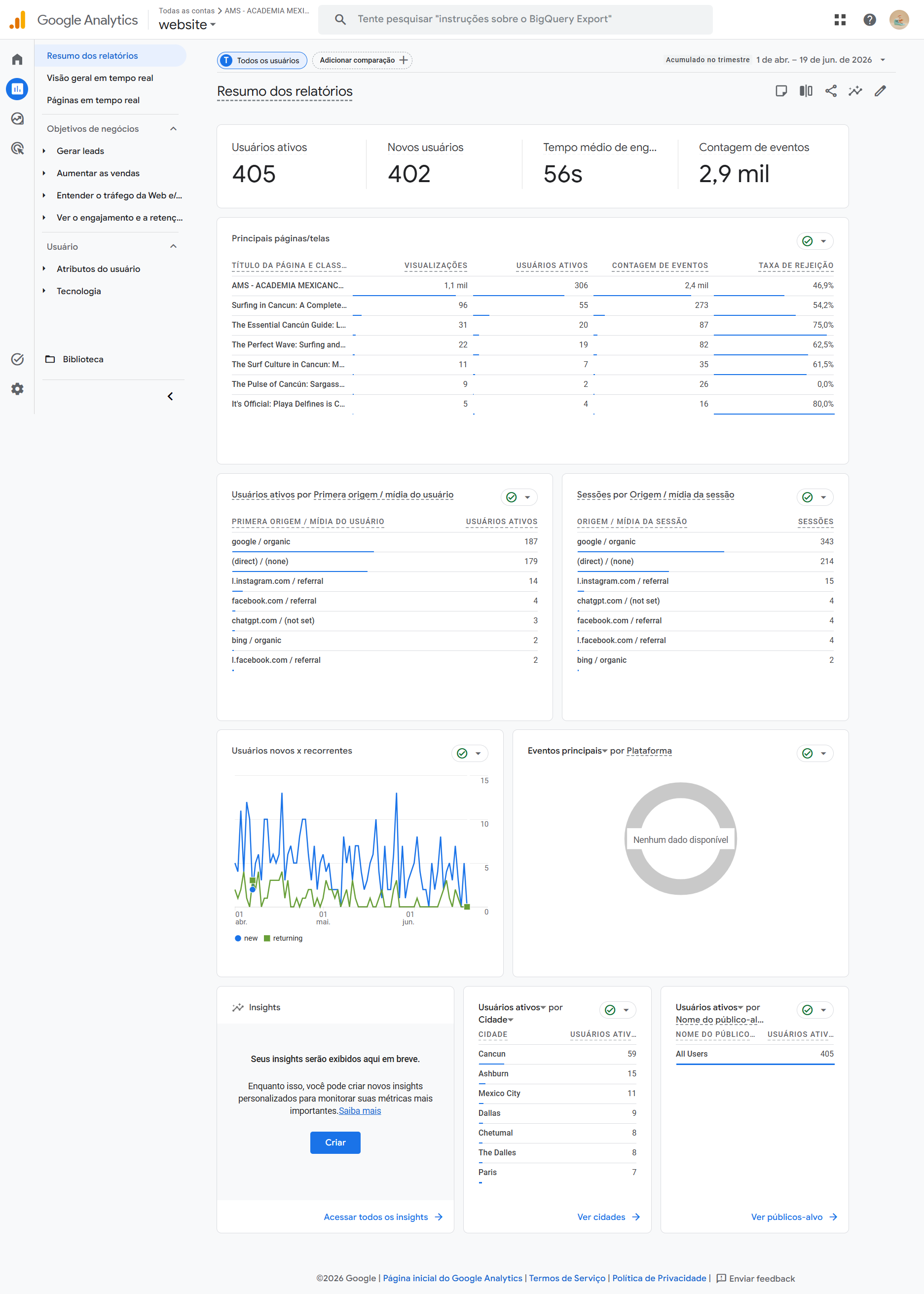924x1294 pixels.
Task: Click the Todos os usuários chip
Action: click(x=262, y=60)
